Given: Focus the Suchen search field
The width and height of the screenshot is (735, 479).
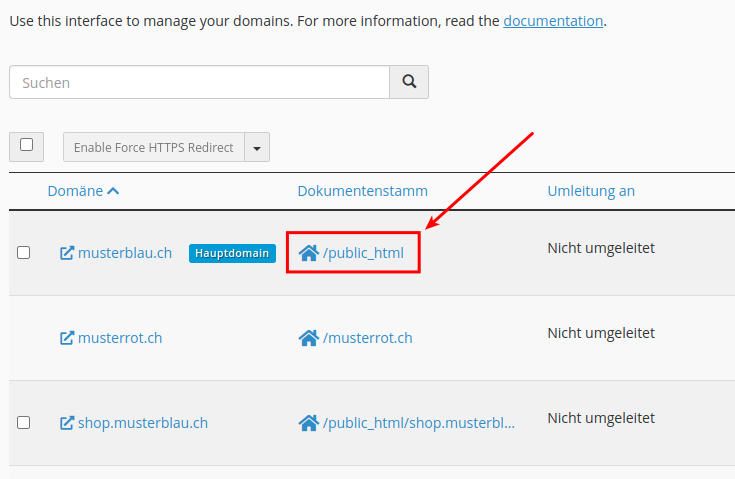Looking at the screenshot, I should point(199,82).
